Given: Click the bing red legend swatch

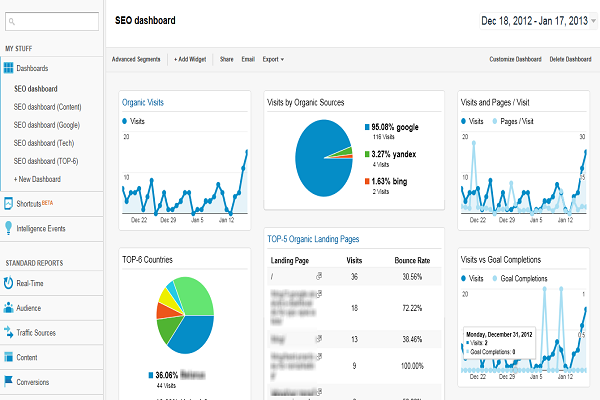Looking at the screenshot, I should [x=367, y=181].
